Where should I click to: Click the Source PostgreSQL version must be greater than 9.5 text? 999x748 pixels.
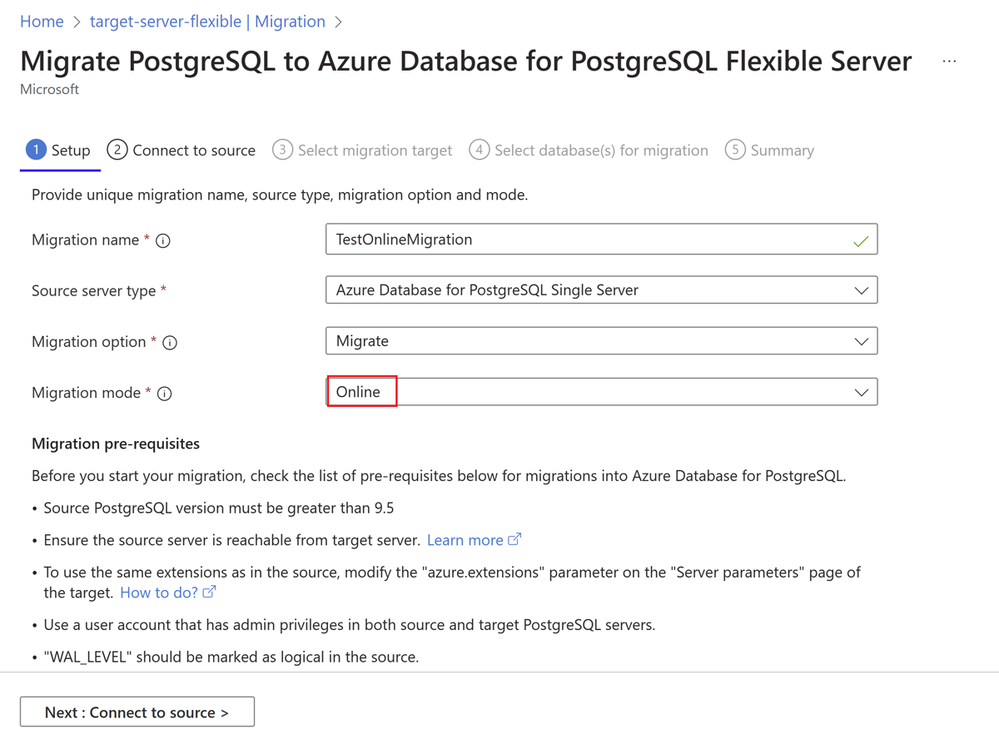coord(219,508)
